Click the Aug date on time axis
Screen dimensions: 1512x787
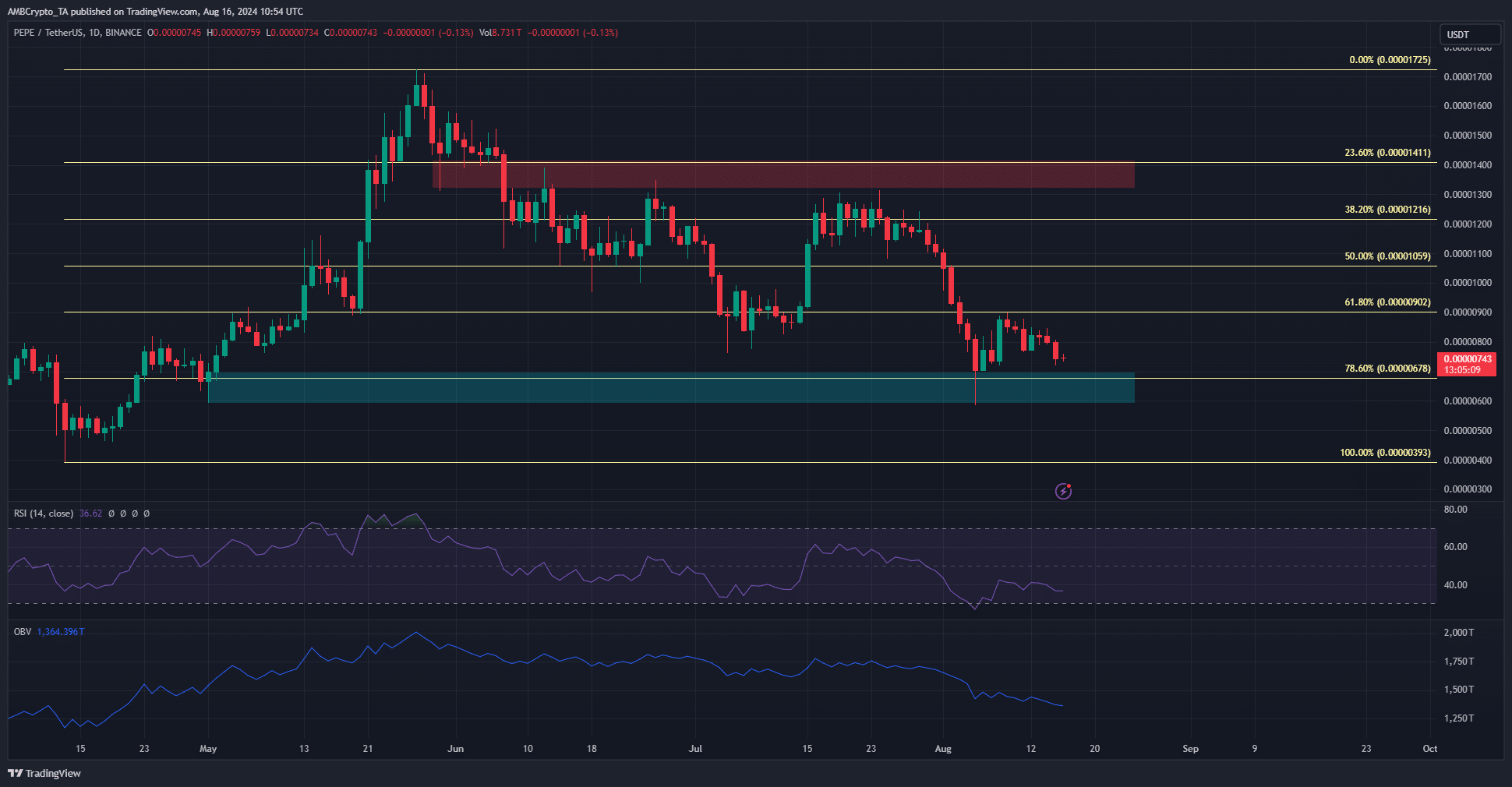coord(943,749)
